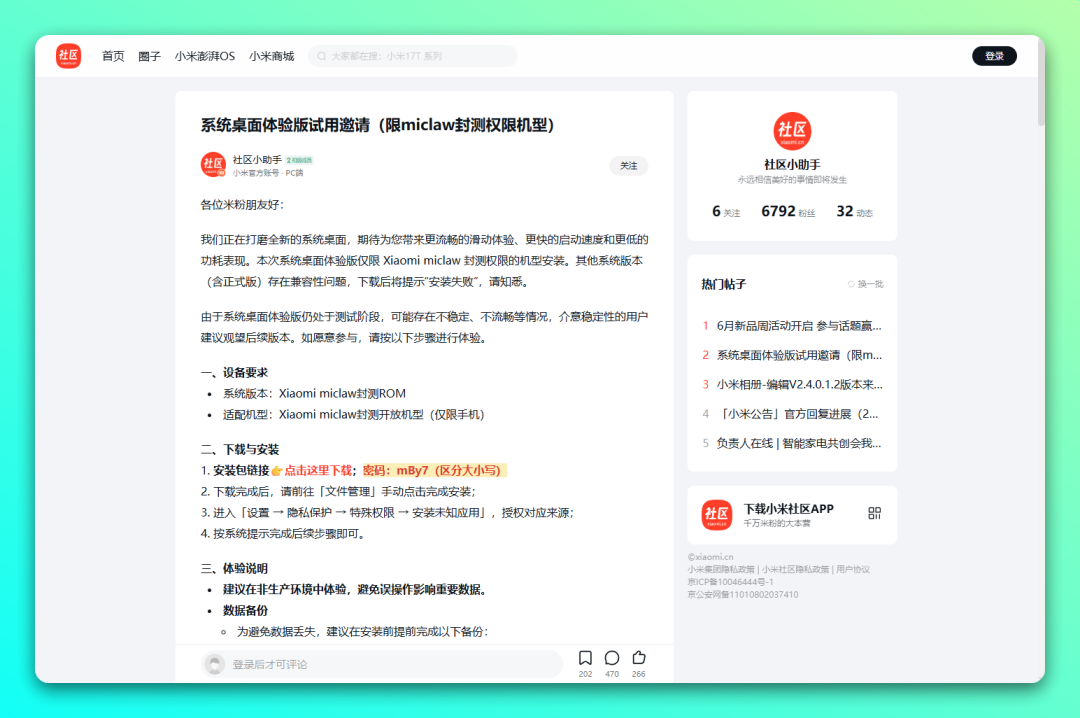This screenshot has width=1080, height=718.
Task: Refresh hot posts with 换一批
Action: [x=865, y=284]
